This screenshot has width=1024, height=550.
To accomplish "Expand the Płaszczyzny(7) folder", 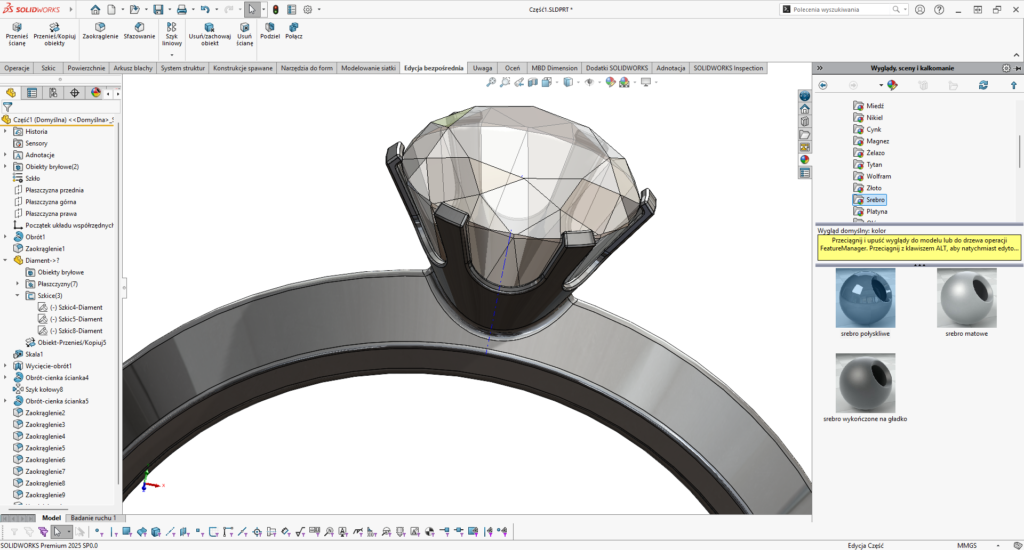I will [18, 284].
